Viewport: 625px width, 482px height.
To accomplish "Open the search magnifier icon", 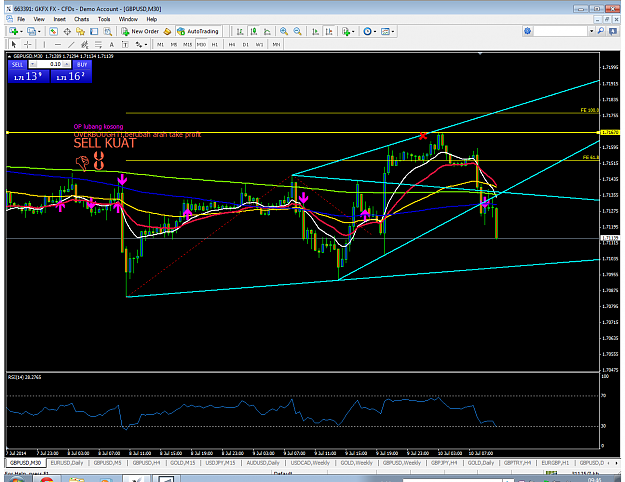I will 601,31.
